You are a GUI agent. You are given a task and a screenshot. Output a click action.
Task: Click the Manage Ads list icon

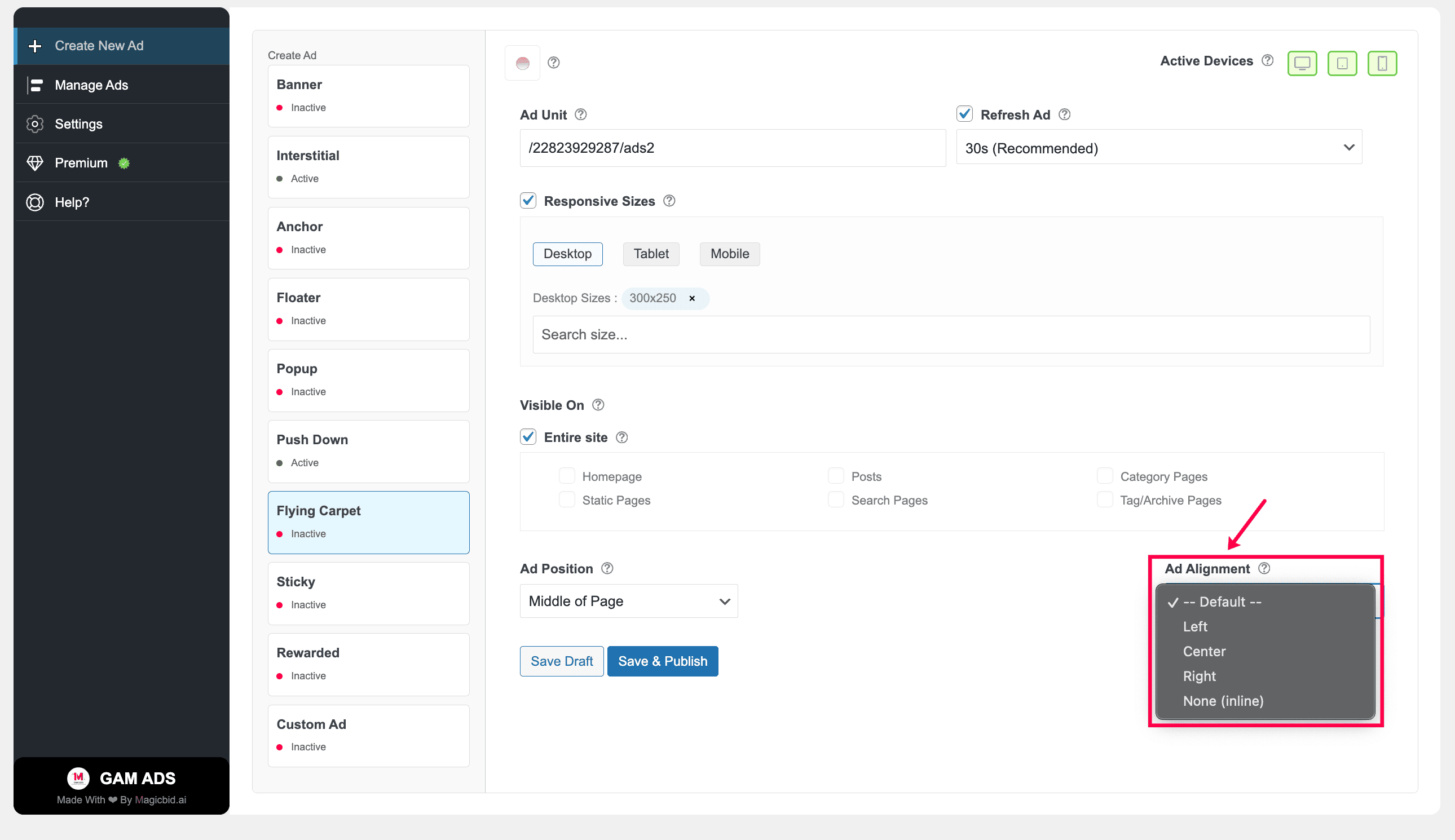34,85
